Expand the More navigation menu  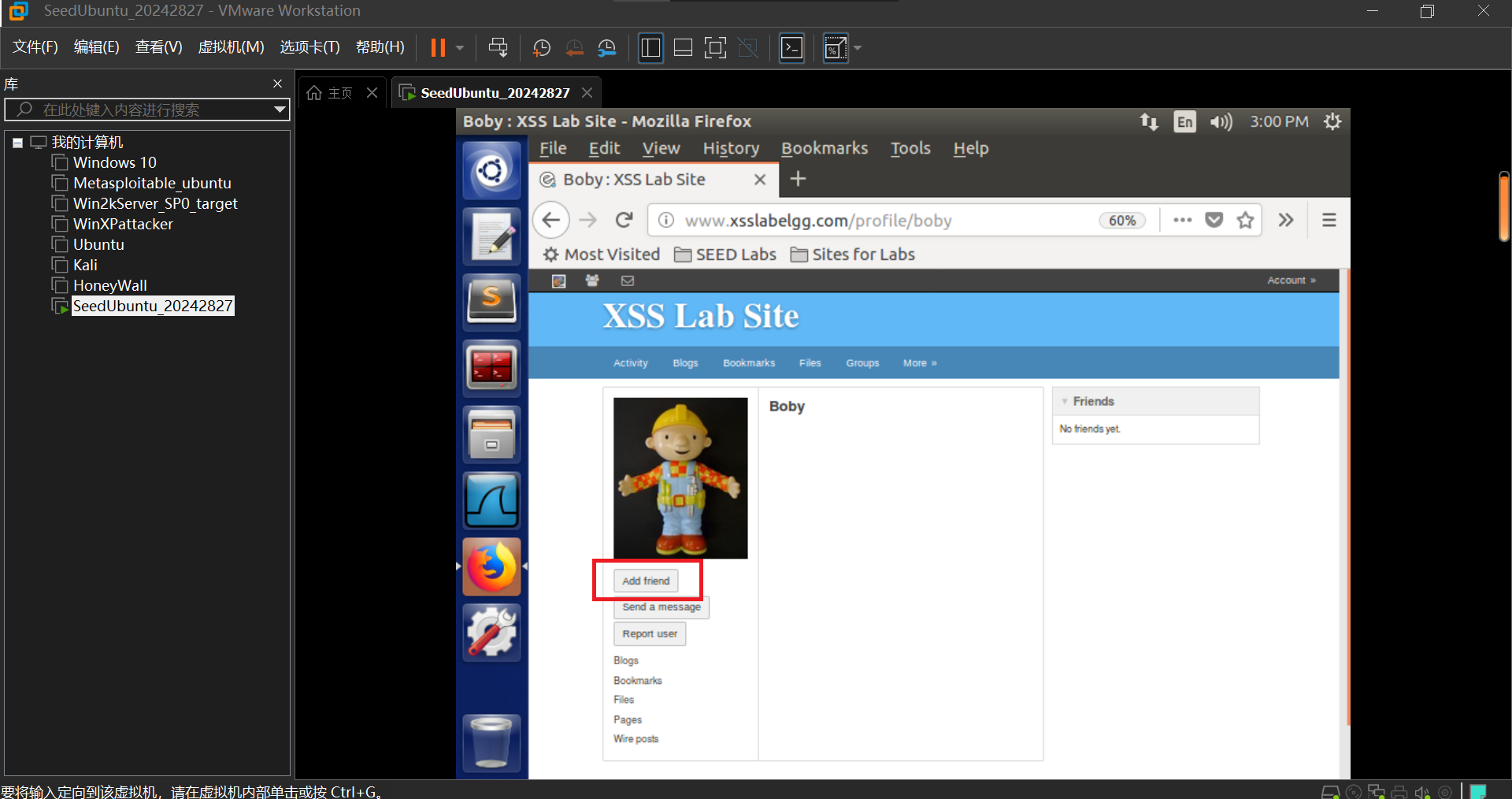point(920,363)
